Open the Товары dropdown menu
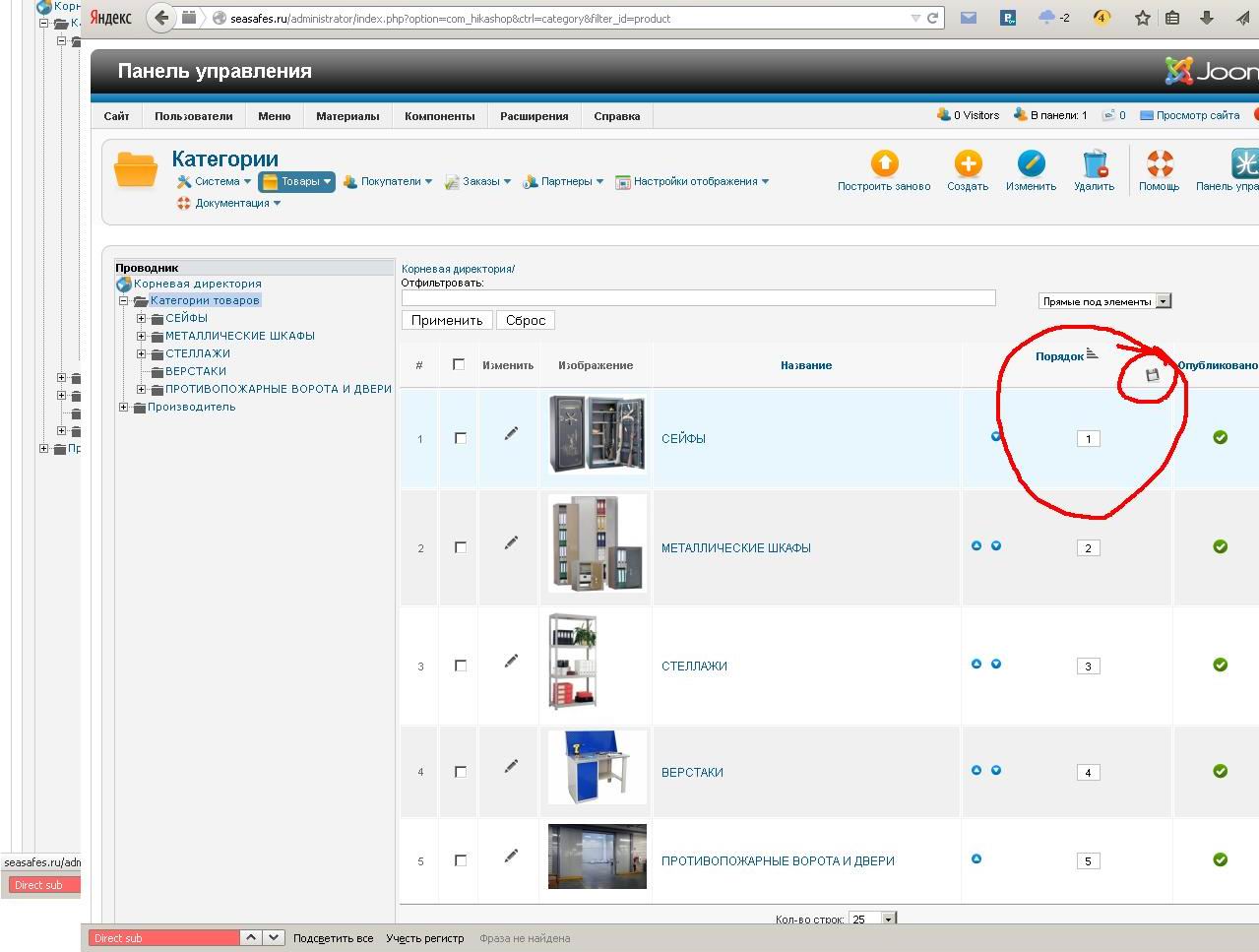Image resolution: width=1259 pixels, height=952 pixels. tap(297, 181)
